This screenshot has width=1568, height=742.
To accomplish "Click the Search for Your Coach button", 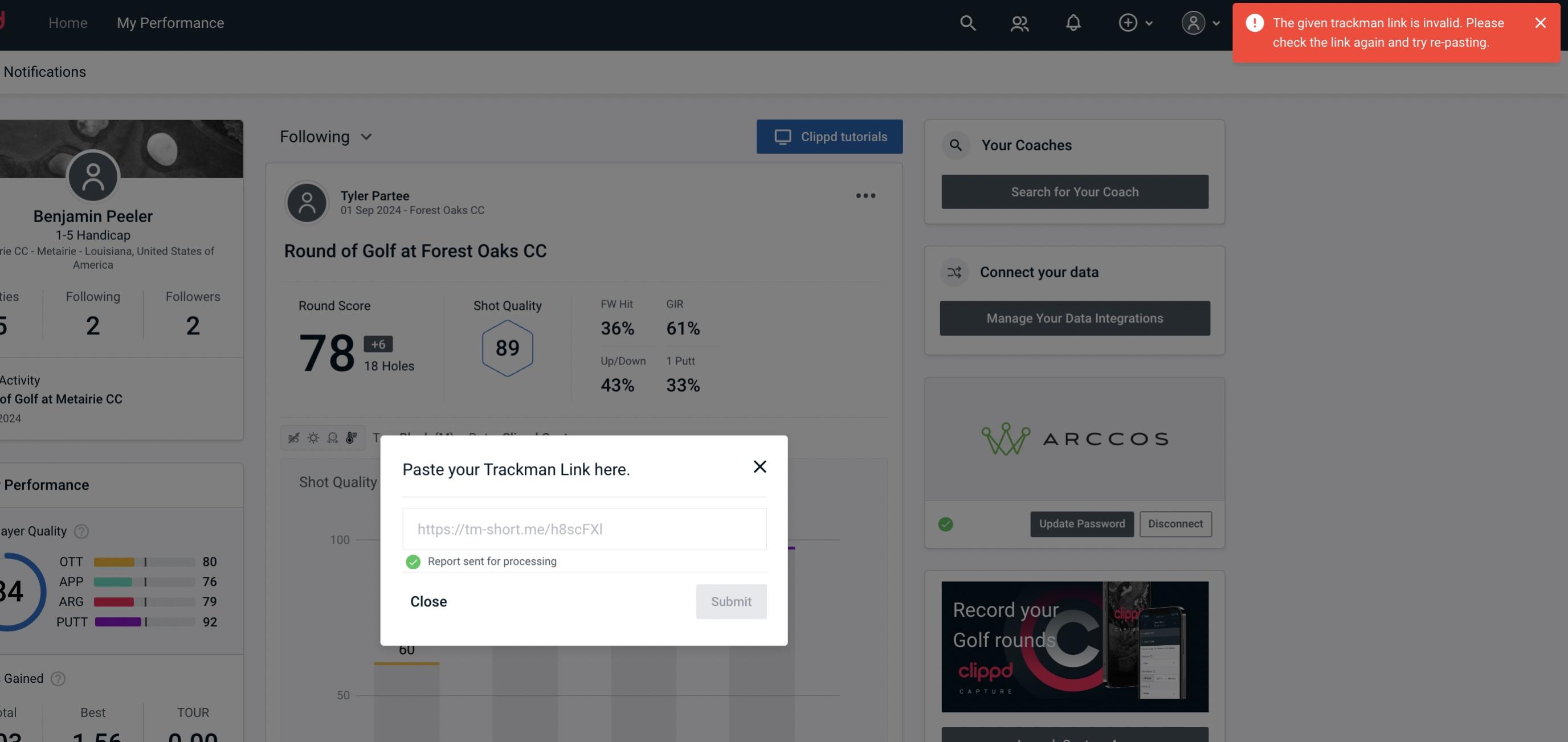I will pyautogui.click(x=1075, y=192).
